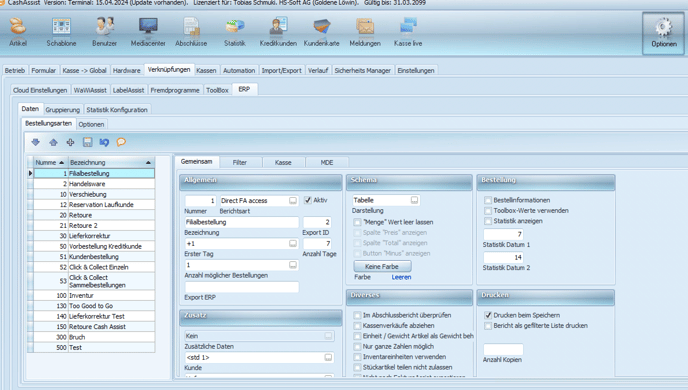Image resolution: width=688 pixels, height=390 pixels.
Task: Switch to the Betrieb tab
Action: coord(15,70)
